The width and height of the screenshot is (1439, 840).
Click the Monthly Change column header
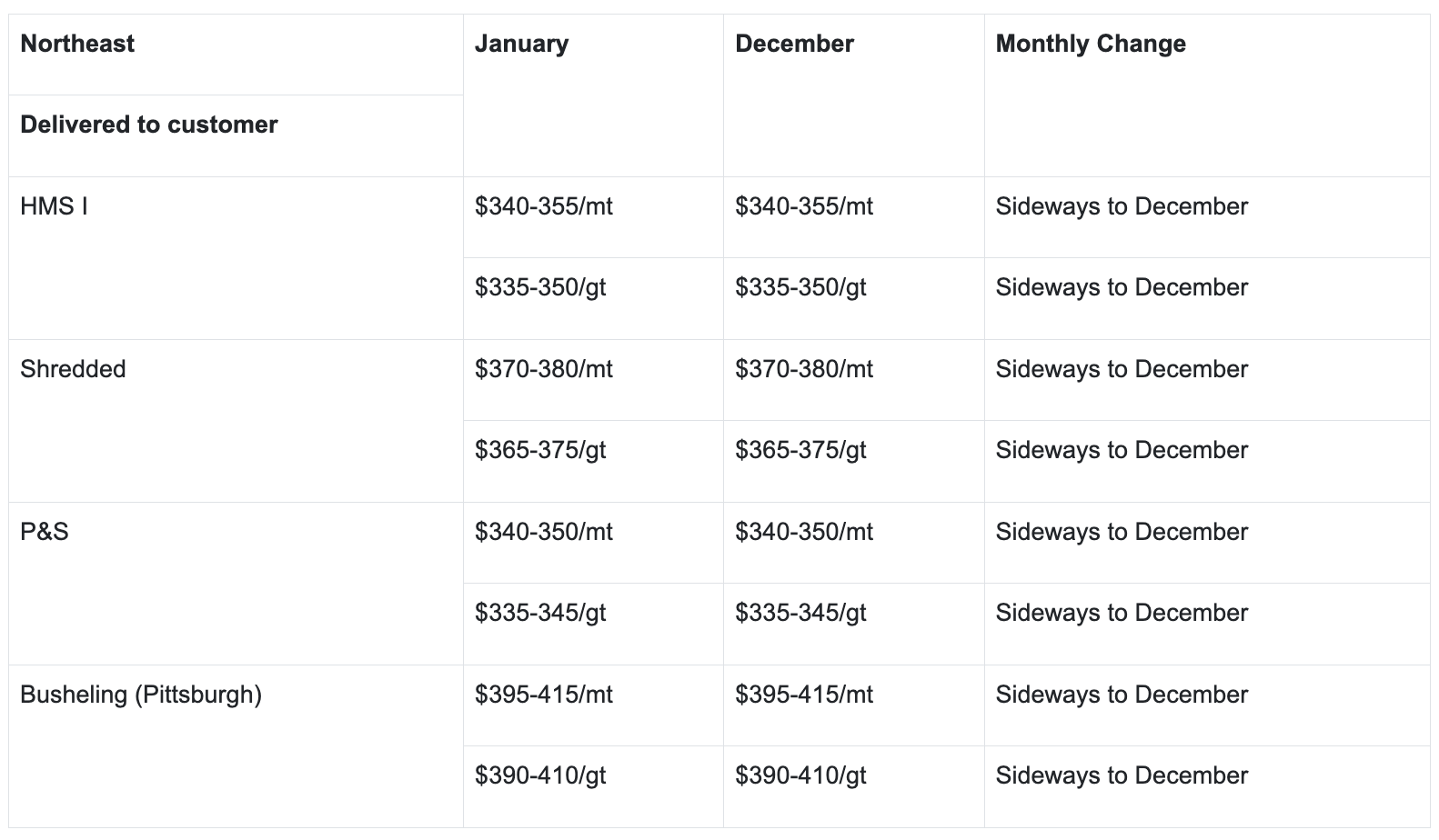(1091, 44)
